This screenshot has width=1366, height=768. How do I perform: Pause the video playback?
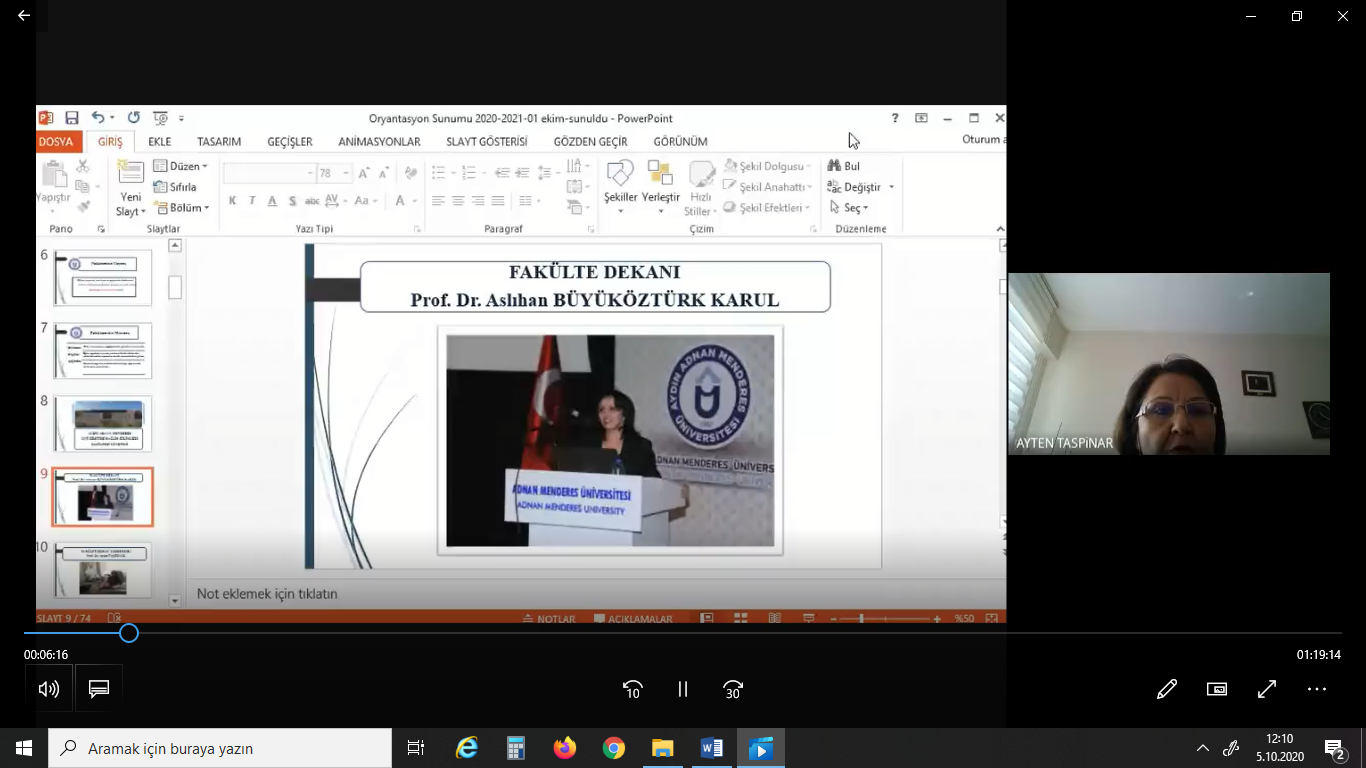click(683, 689)
